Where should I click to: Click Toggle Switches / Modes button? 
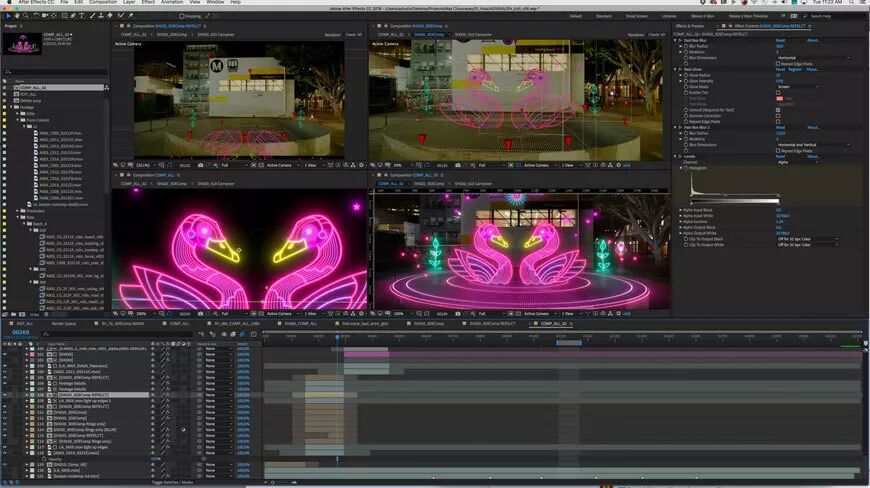(x=172, y=482)
